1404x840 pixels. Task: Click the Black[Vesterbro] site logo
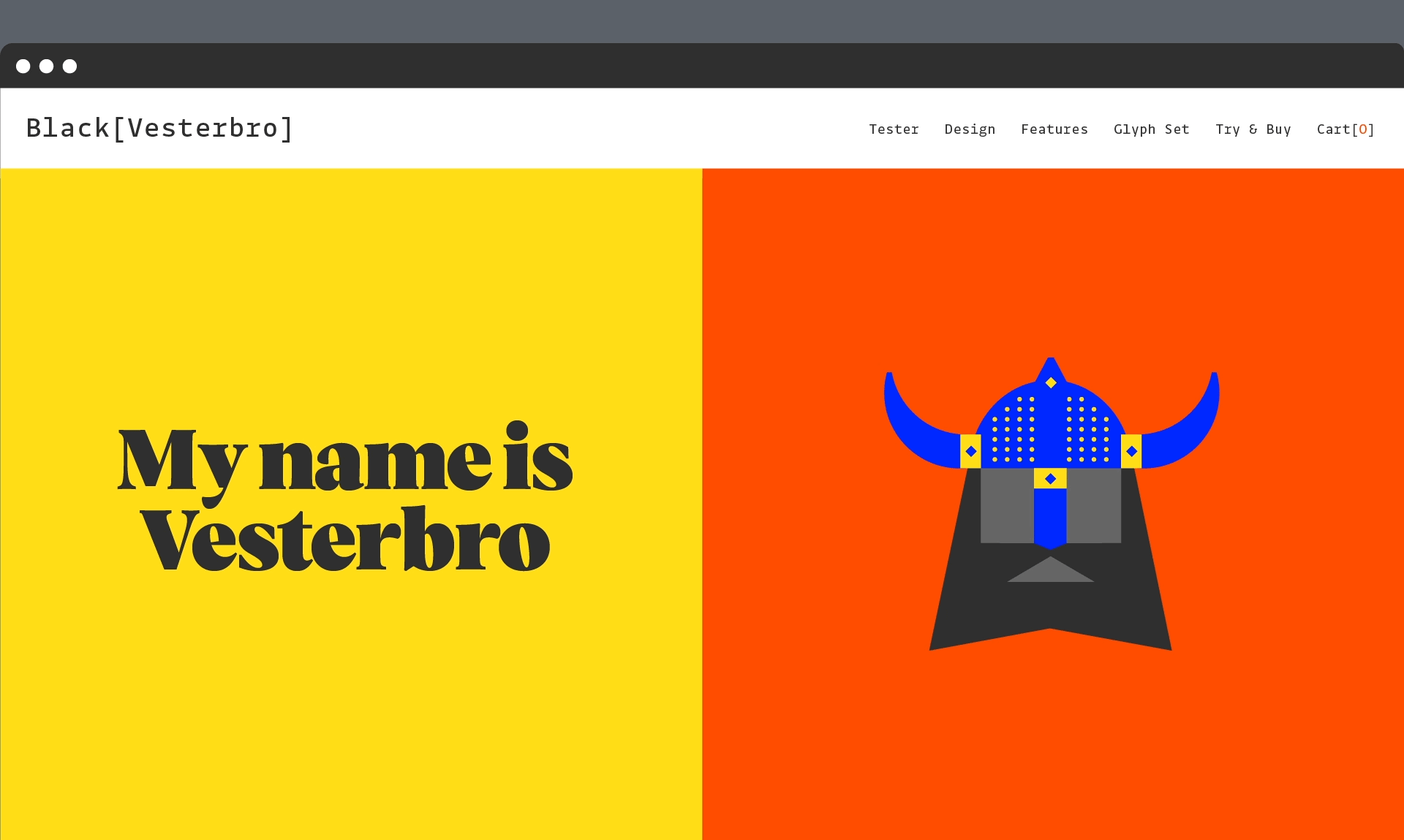pyautogui.click(x=159, y=128)
